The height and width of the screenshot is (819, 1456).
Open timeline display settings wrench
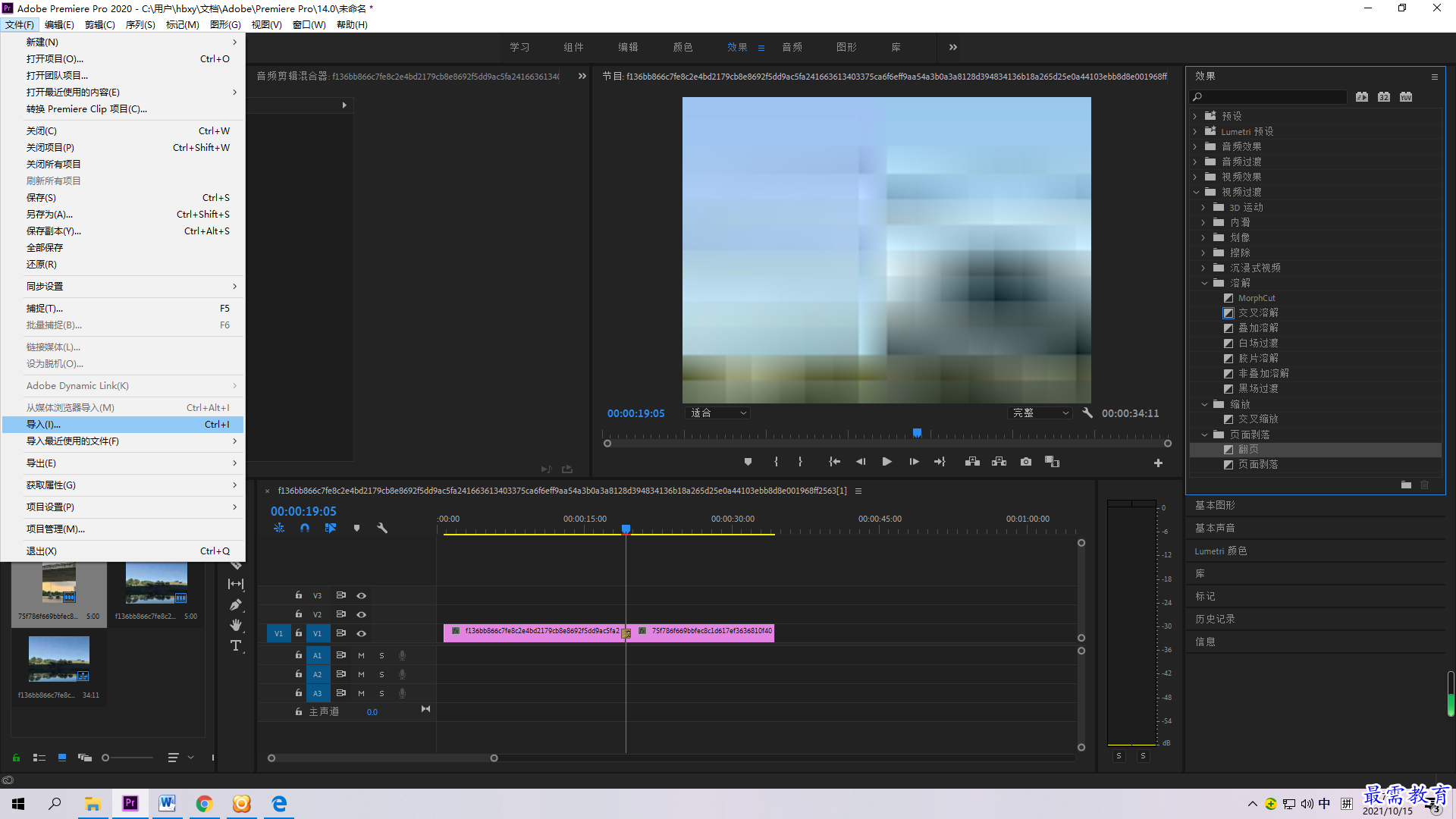[x=382, y=528]
